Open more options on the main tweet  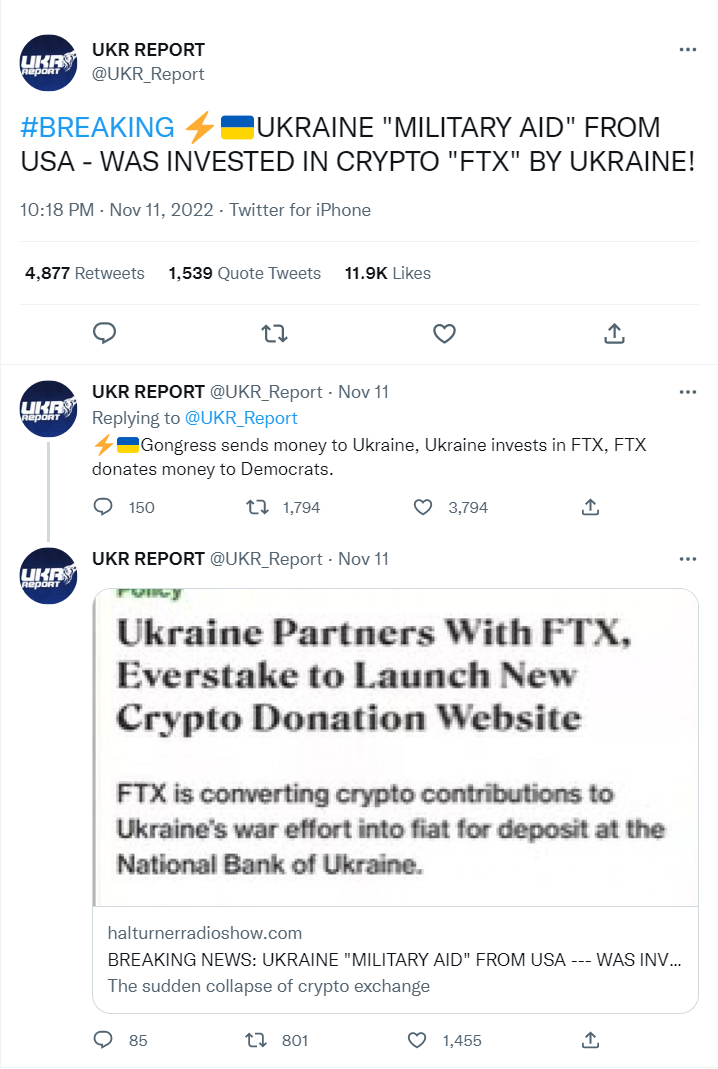[x=687, y=50]
